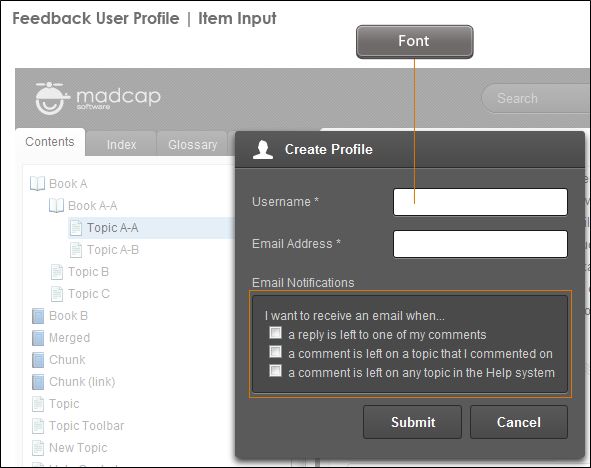Viewport: 591px width, 468px height.
Task: Click the page icon next to Topic Toolbar
Action: (38, 426)
